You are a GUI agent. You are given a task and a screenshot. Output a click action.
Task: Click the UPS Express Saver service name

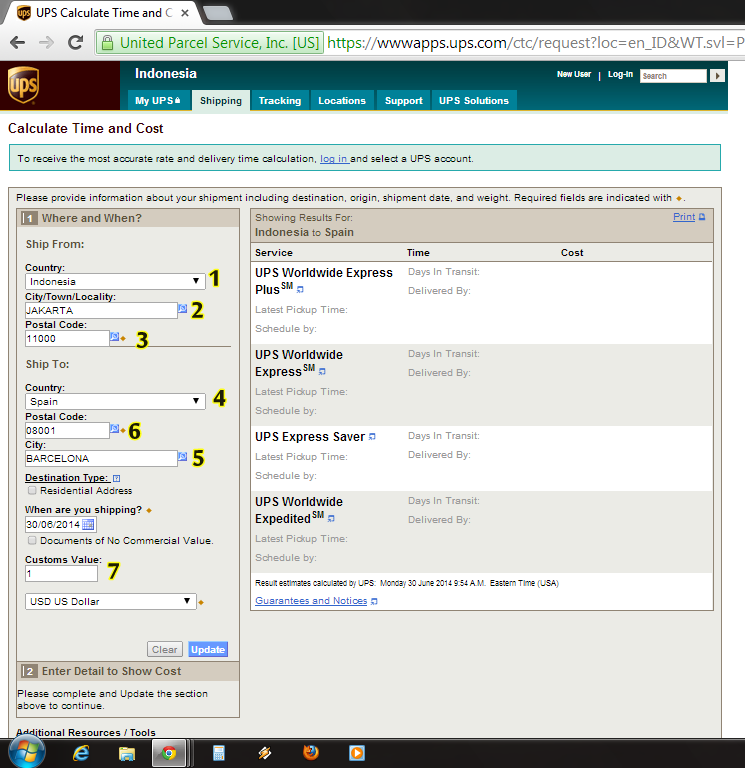tap(310, 436)
